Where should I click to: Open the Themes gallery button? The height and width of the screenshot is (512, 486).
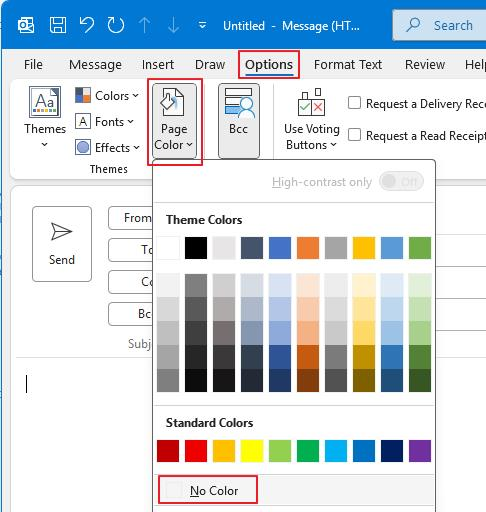(45, 117)
